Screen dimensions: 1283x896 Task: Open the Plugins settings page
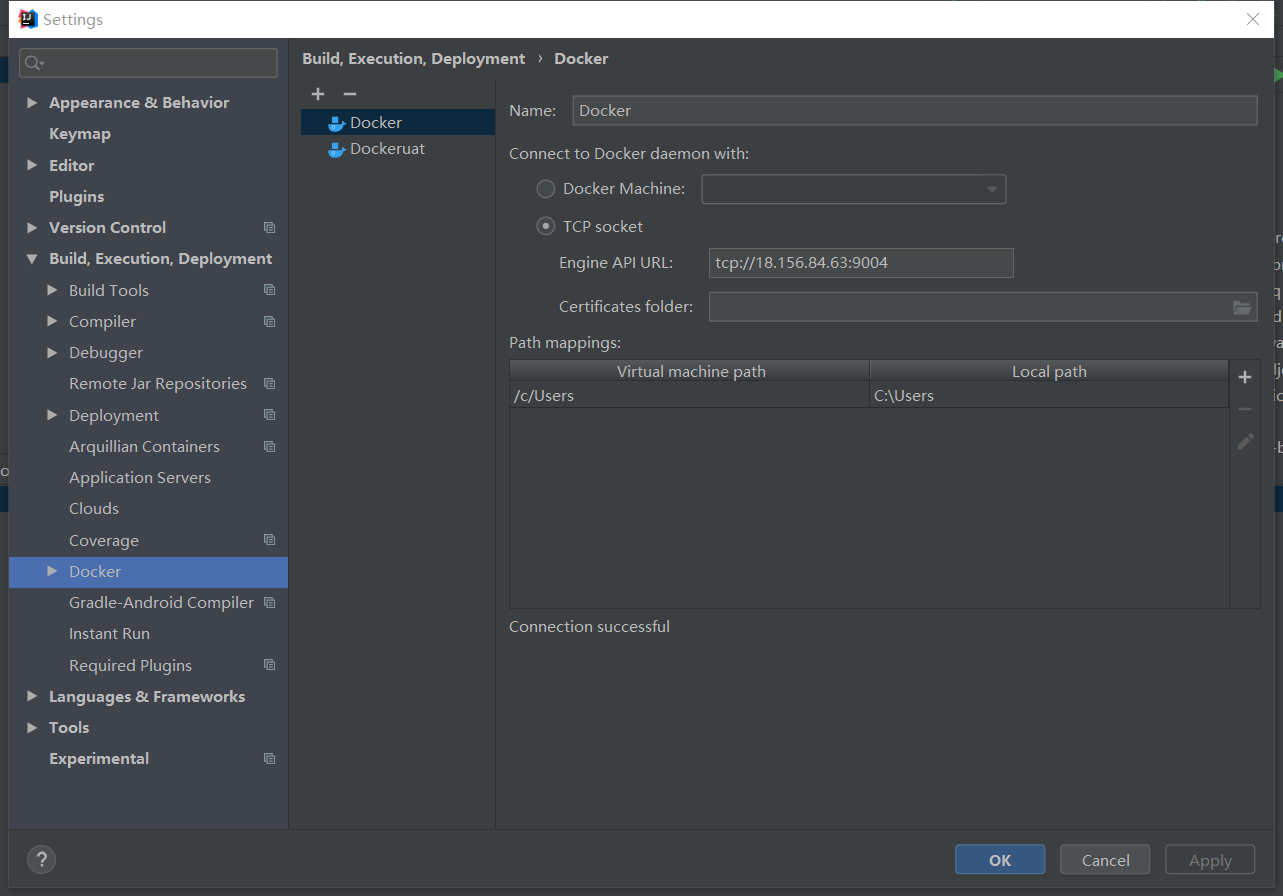[x=77, y=197]
